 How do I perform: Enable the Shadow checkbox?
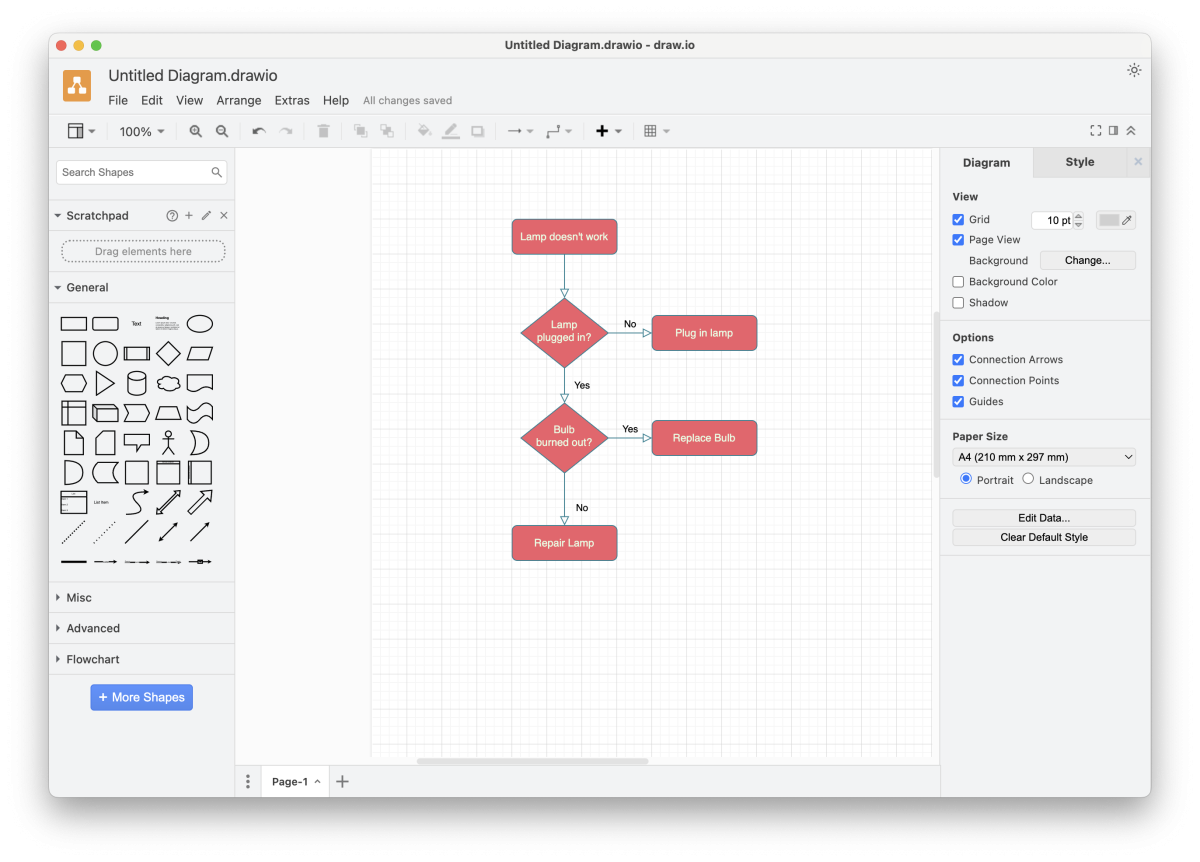(959, 303)
